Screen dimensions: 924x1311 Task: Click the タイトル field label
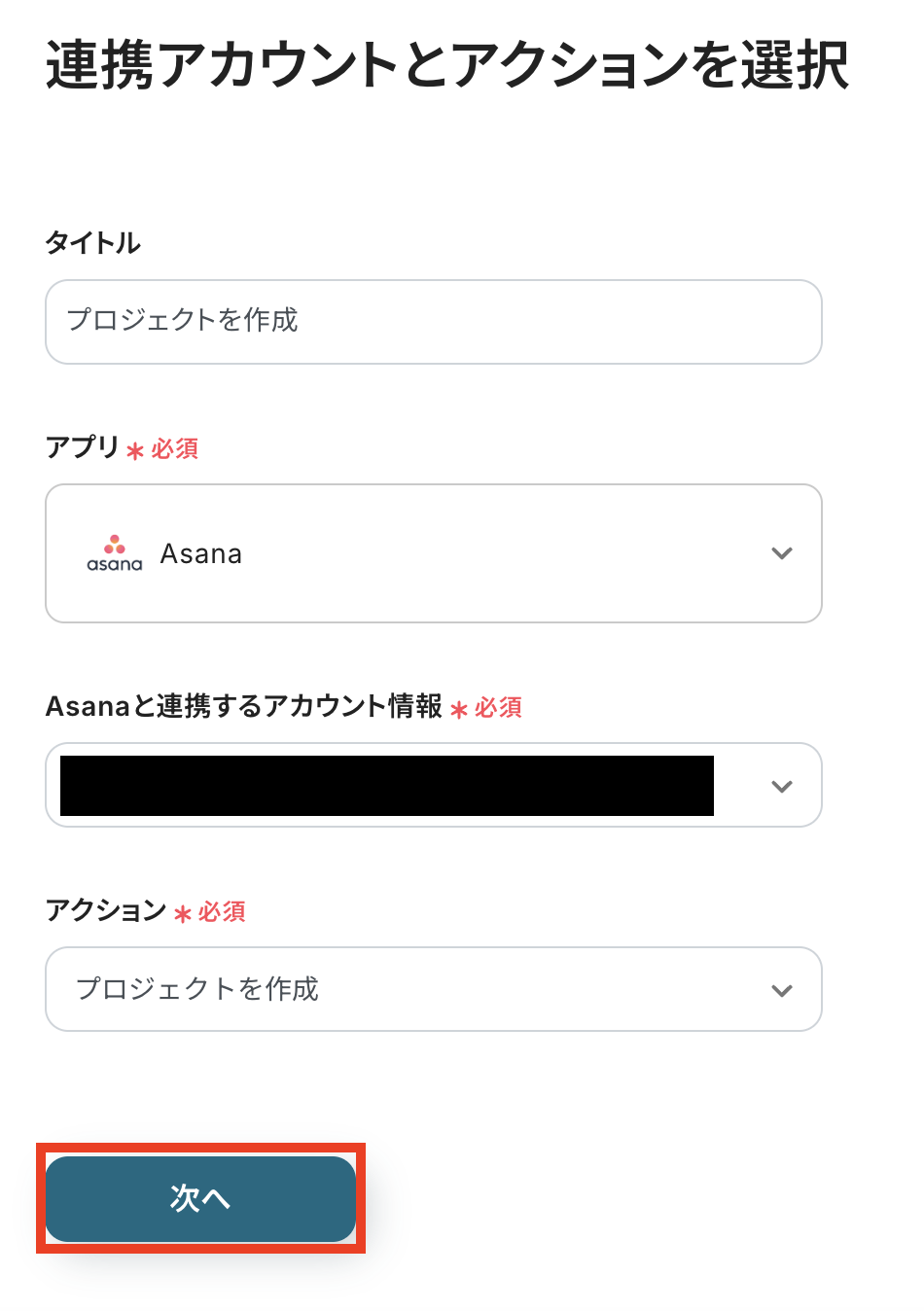pos(93,243)
